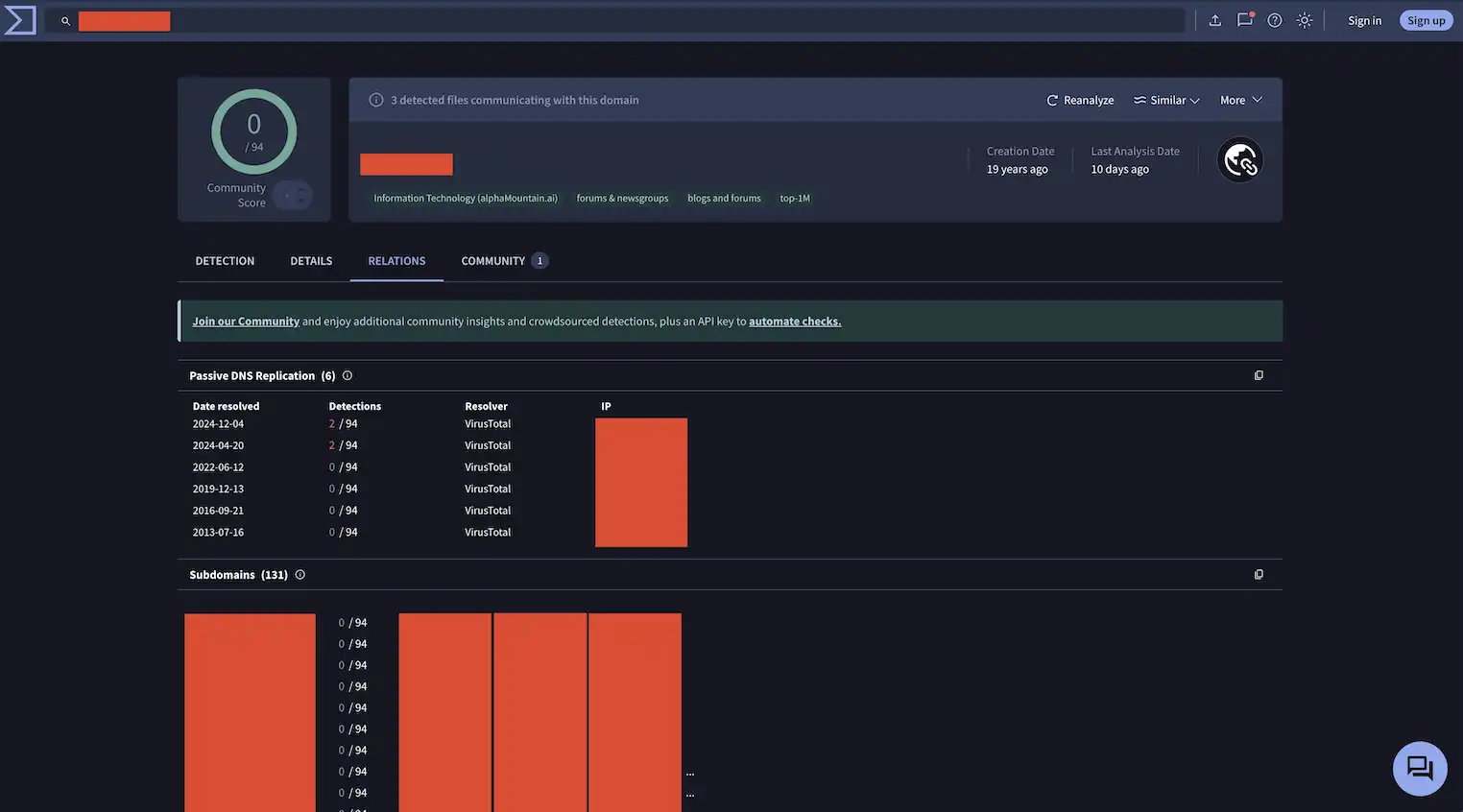The height and width of the screenshot is (812, 1463).
Task: Expand the Similar dropdown
Action: (x=1166, y=100)
